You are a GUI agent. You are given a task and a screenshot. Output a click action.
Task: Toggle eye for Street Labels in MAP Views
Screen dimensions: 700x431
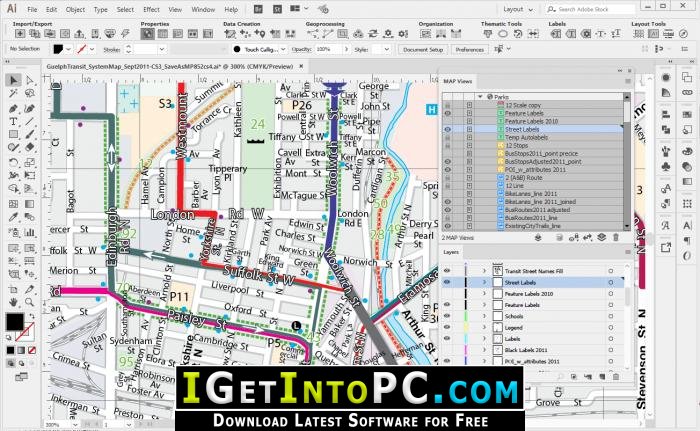(x=447, y=129)
